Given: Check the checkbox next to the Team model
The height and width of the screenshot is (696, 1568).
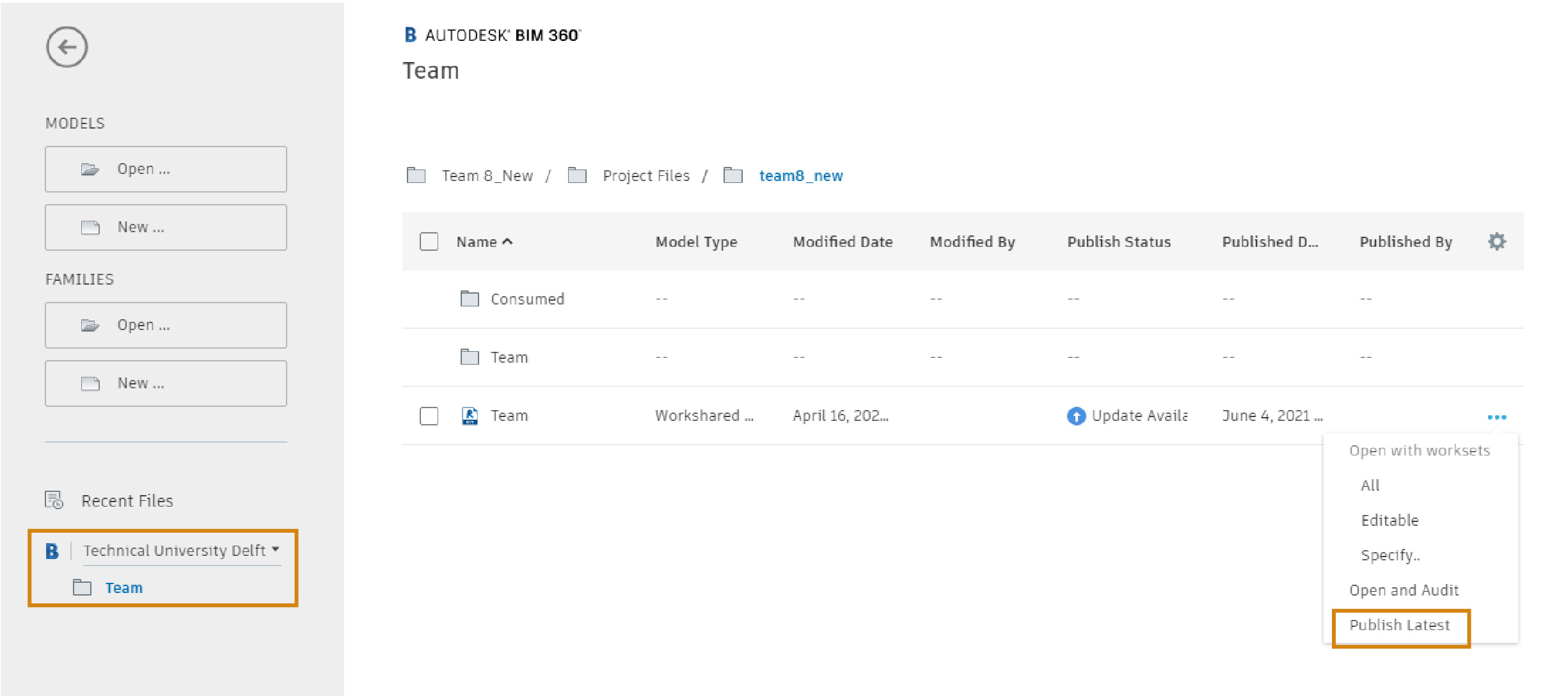Looking at the screenshot, I should pyautogui.click(x=429, y=415).
